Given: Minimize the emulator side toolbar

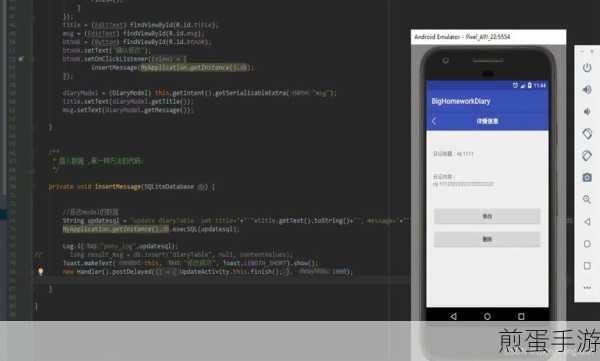Looking at the screenshot, I should click(583, 51).
